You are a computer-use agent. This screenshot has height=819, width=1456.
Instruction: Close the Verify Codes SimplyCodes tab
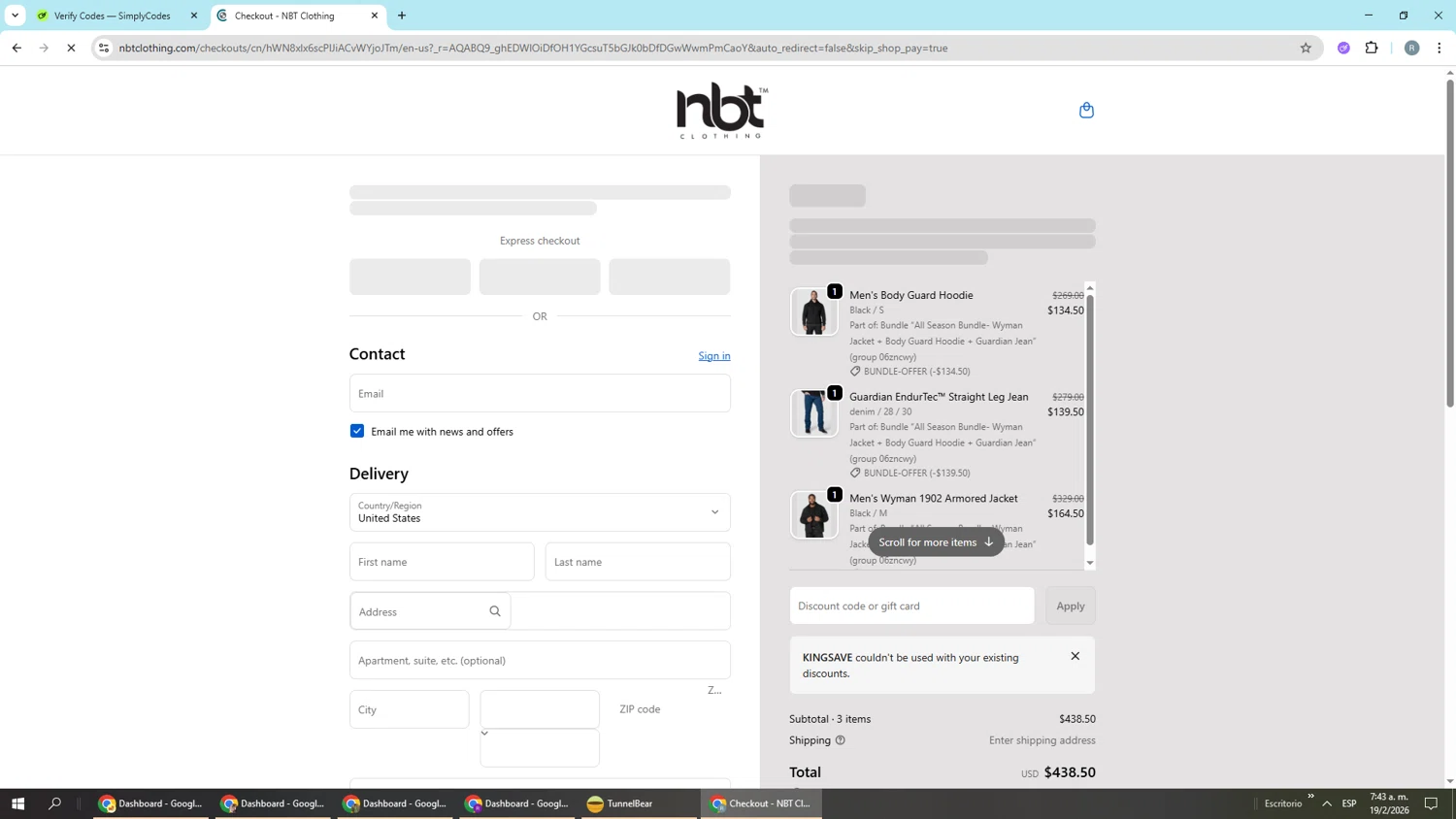(x=194, y=16)
